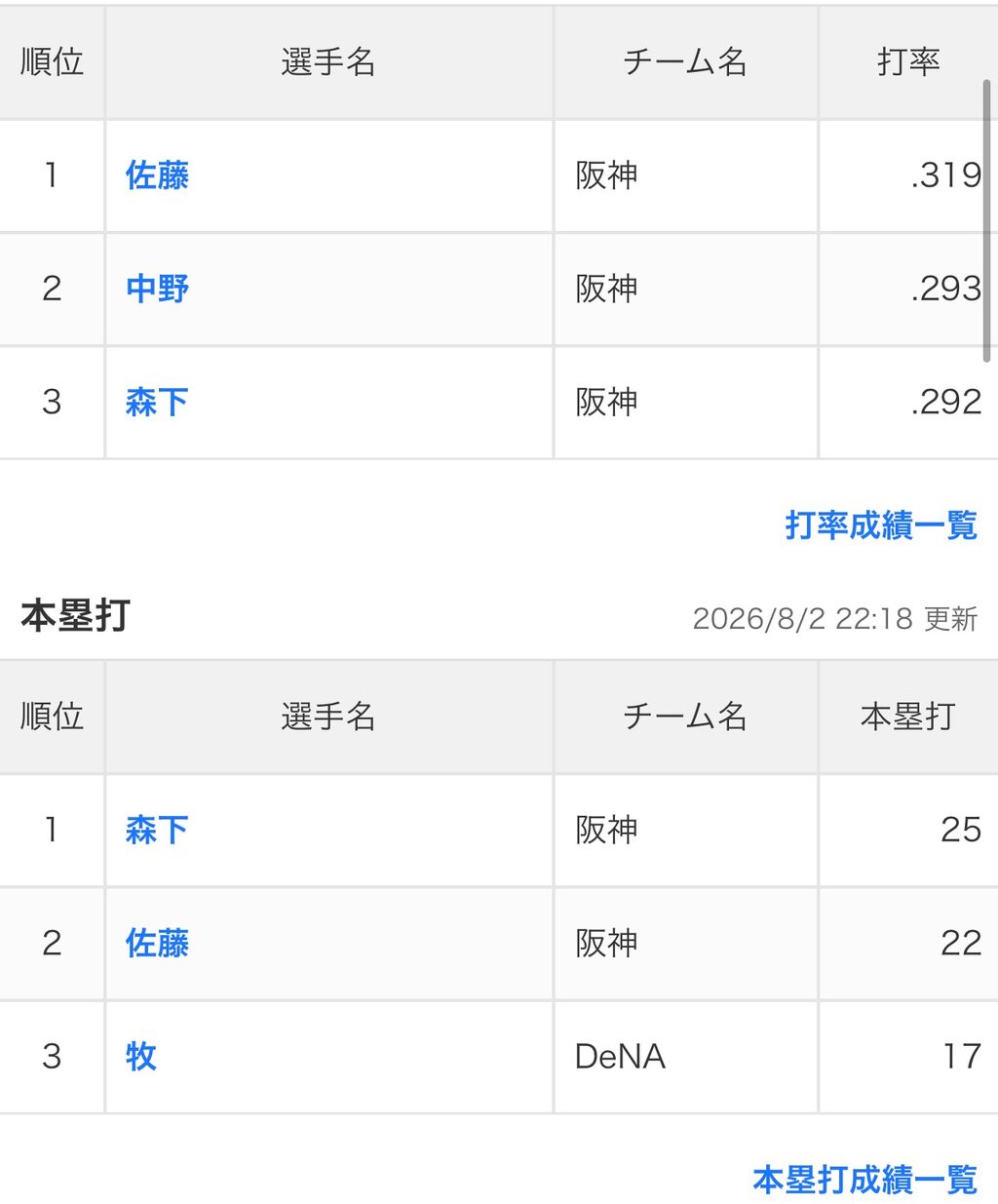Screen dimensions: 998x1204
Task: Click the 25 home runs value
Action: click(961, 830)
